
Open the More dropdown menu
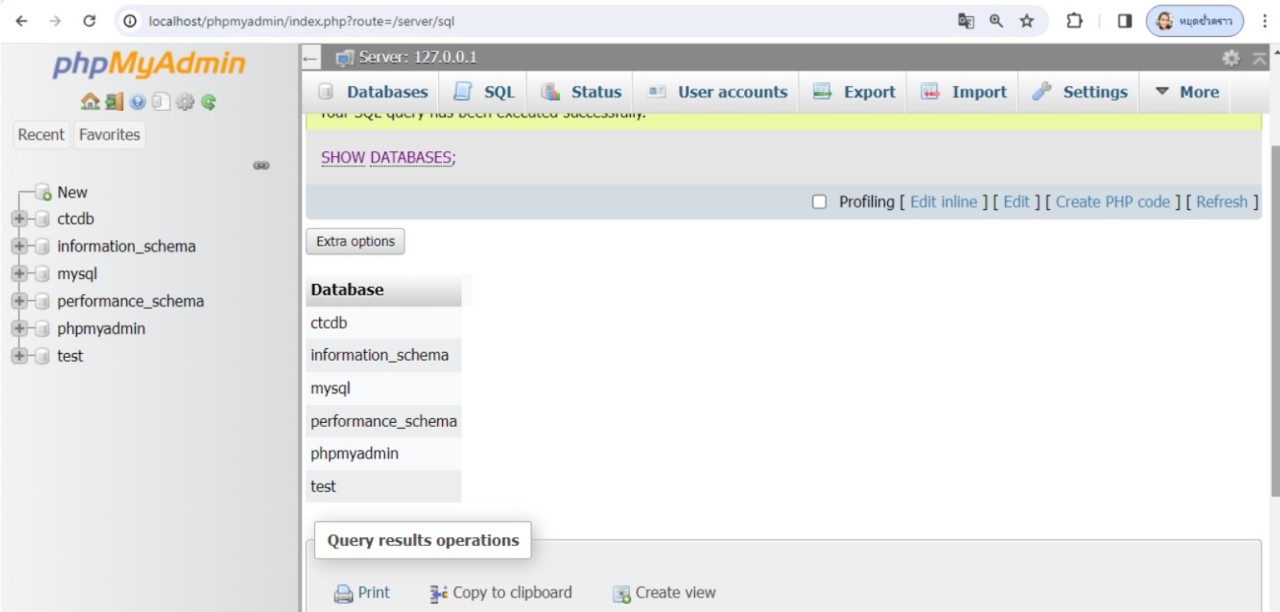coord(1187,92)
